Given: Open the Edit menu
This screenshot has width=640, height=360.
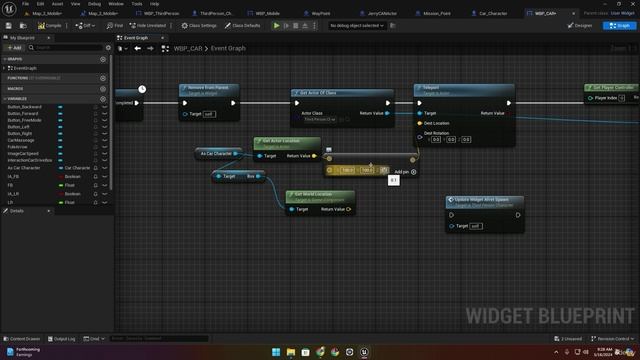Looking at the screenshot, I should (x=40, y=4).
